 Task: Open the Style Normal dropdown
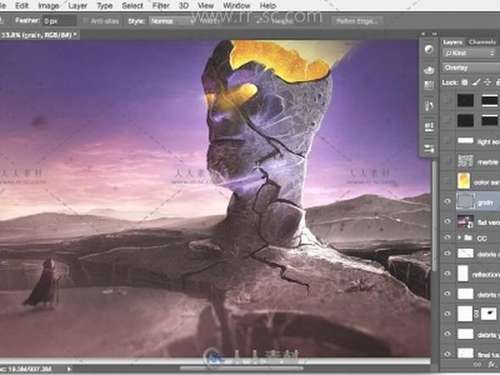click(171, 21)
